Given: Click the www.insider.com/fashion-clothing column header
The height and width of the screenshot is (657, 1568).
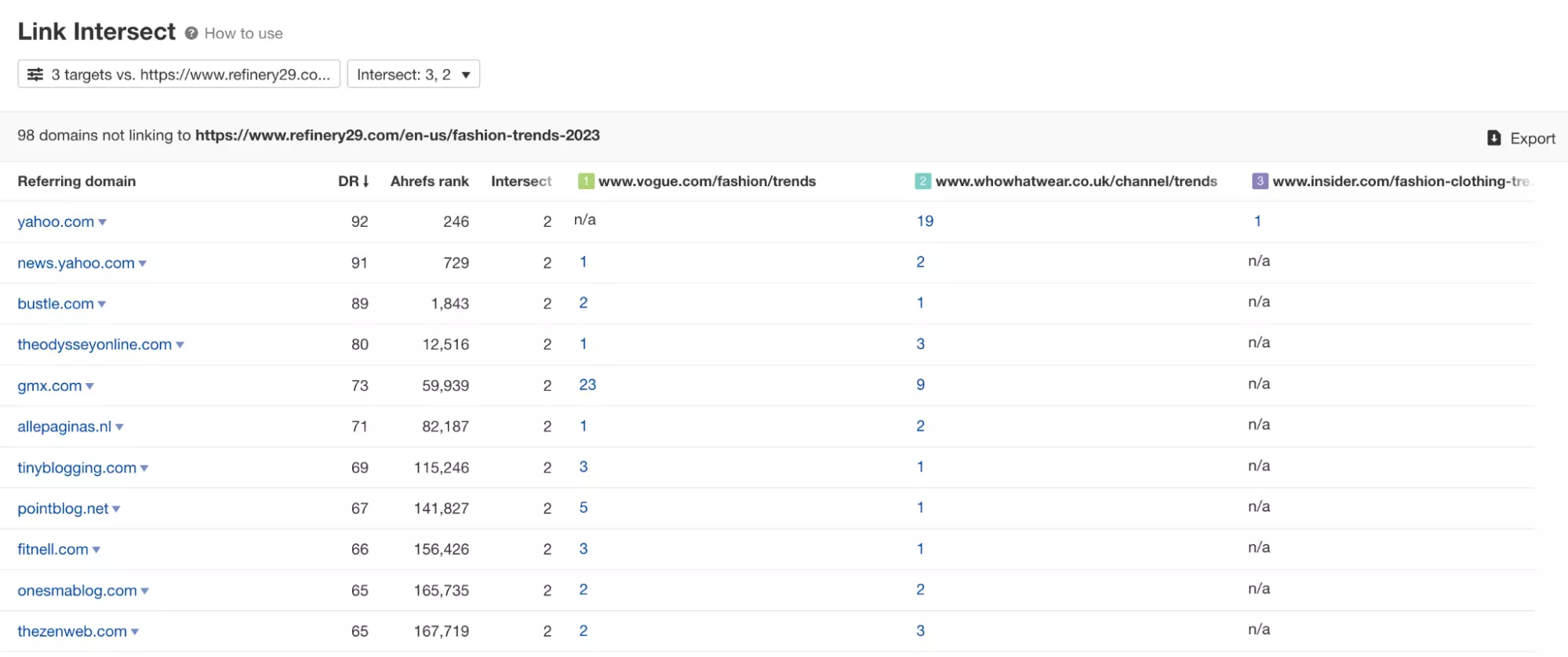Looking at the screenshot, I should pos(1401,181).
